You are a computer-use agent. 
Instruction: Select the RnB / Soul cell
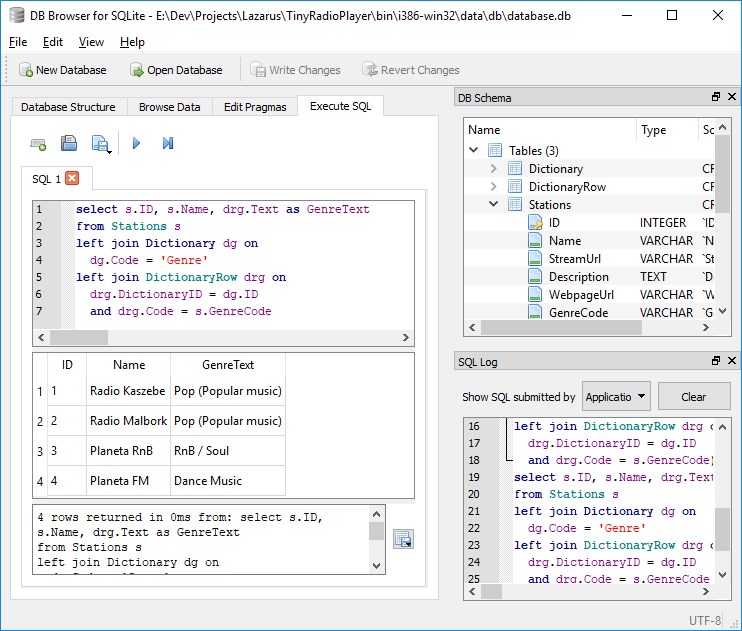[228, 451]
